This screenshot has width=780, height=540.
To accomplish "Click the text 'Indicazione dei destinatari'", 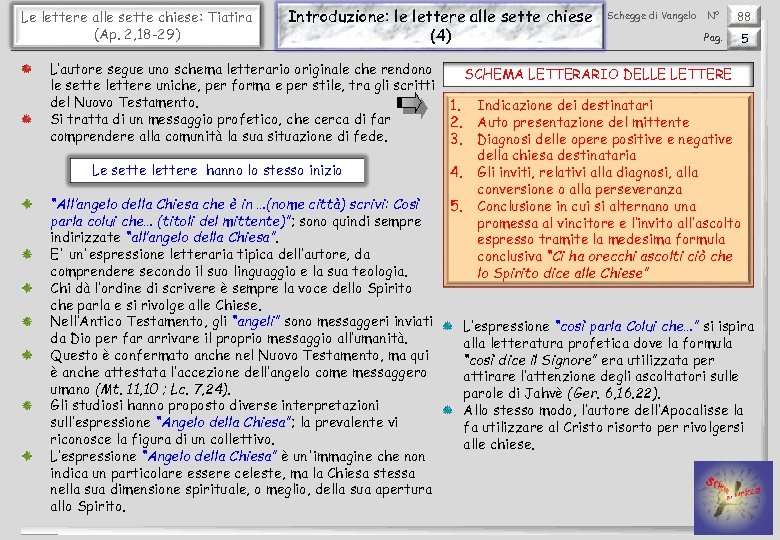I will click(x=565, y=105).
